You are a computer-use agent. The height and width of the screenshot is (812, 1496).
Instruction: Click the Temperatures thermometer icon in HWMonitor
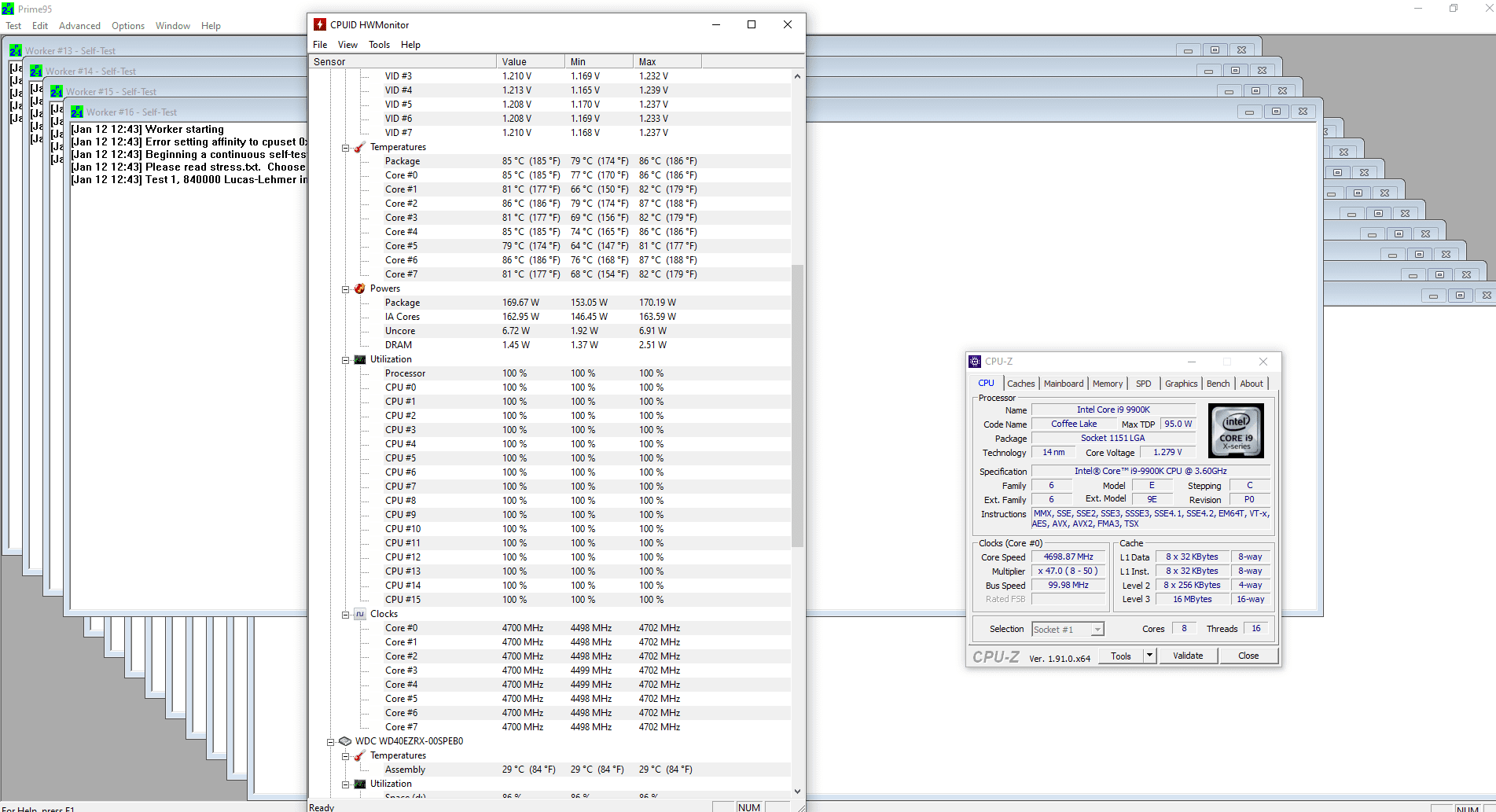pos(360,147)
